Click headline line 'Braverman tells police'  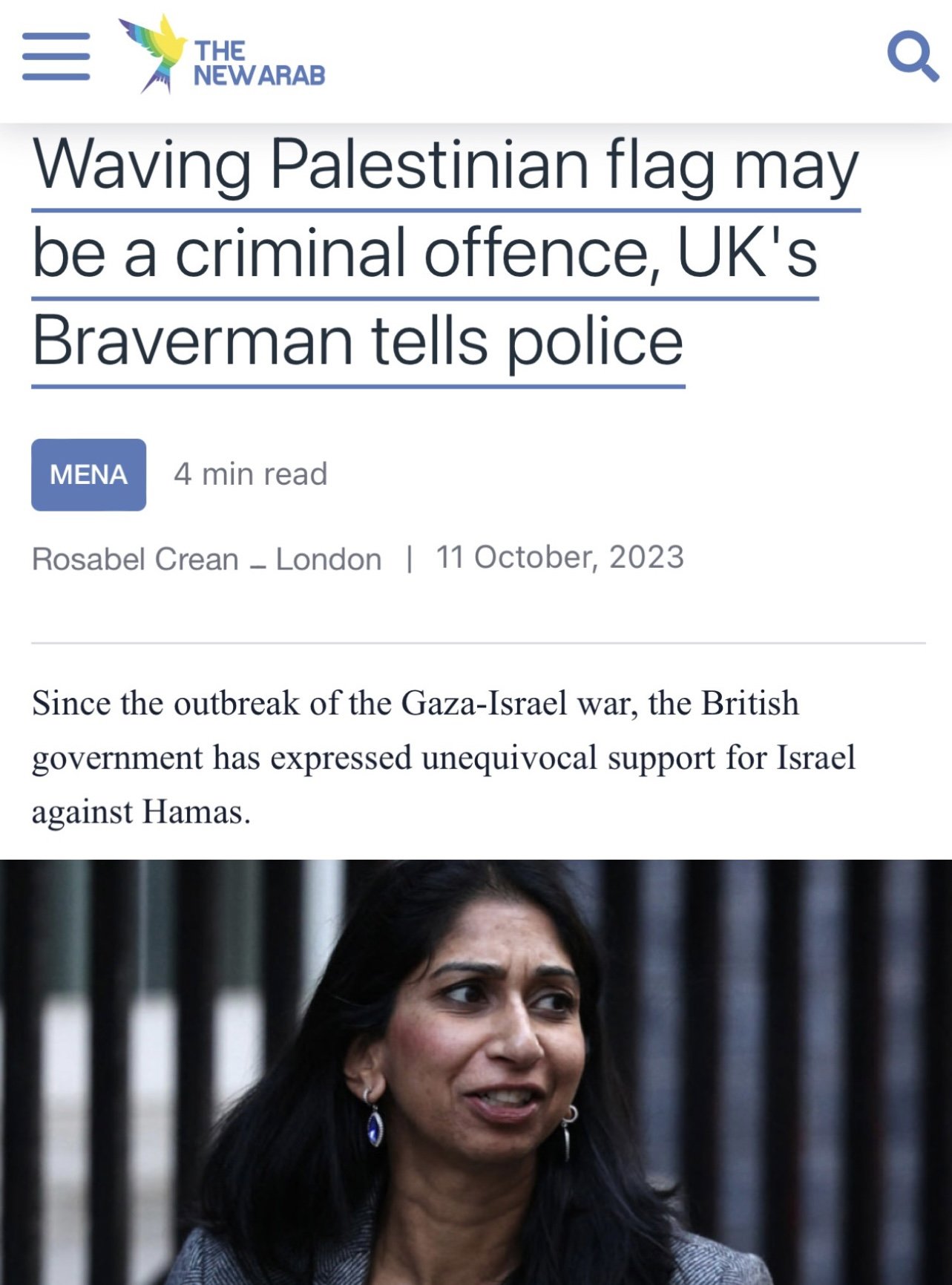tap(358, 341)
